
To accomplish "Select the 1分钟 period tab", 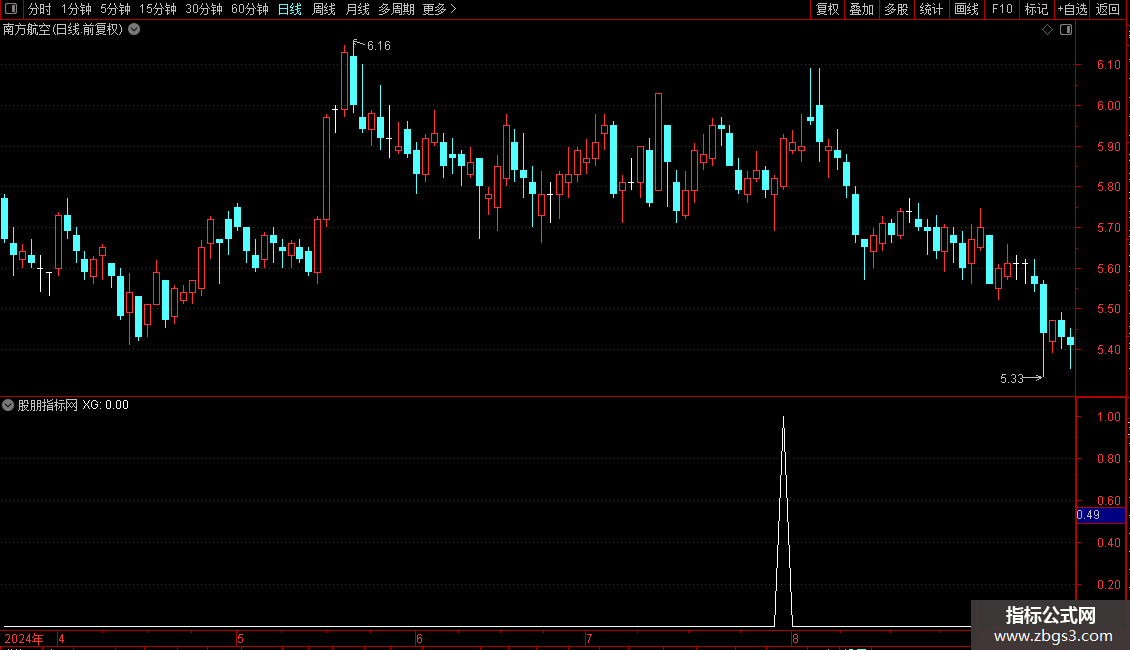I will [x=76, y=9].
